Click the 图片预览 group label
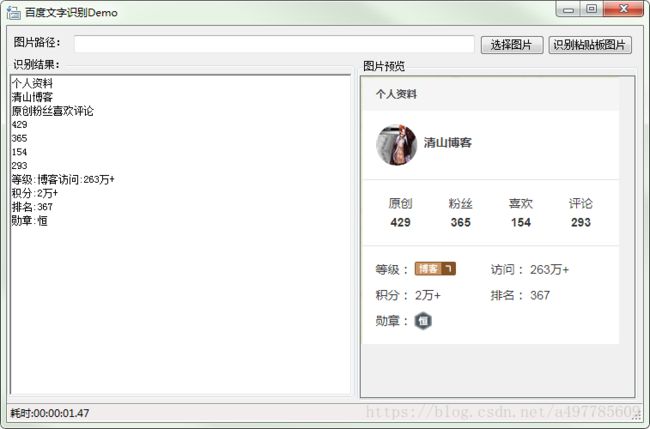Viewport: 650px width, 429px height. click(x=384, y=66)
